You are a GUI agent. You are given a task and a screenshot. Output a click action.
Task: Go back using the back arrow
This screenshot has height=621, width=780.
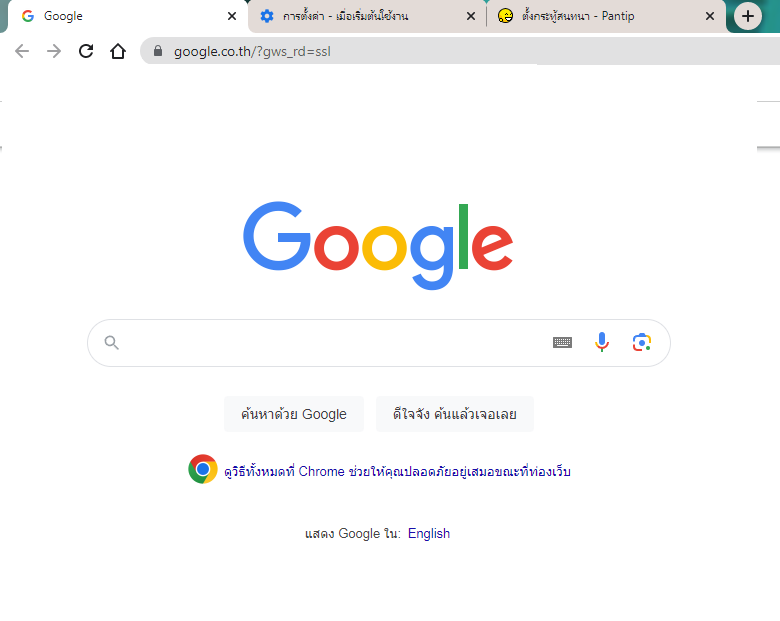click(x=22, y=51)
